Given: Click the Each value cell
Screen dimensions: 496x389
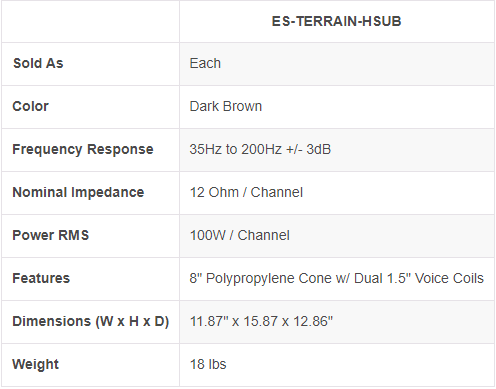Looking at the screenshot, I should click(x=205, y=63).
